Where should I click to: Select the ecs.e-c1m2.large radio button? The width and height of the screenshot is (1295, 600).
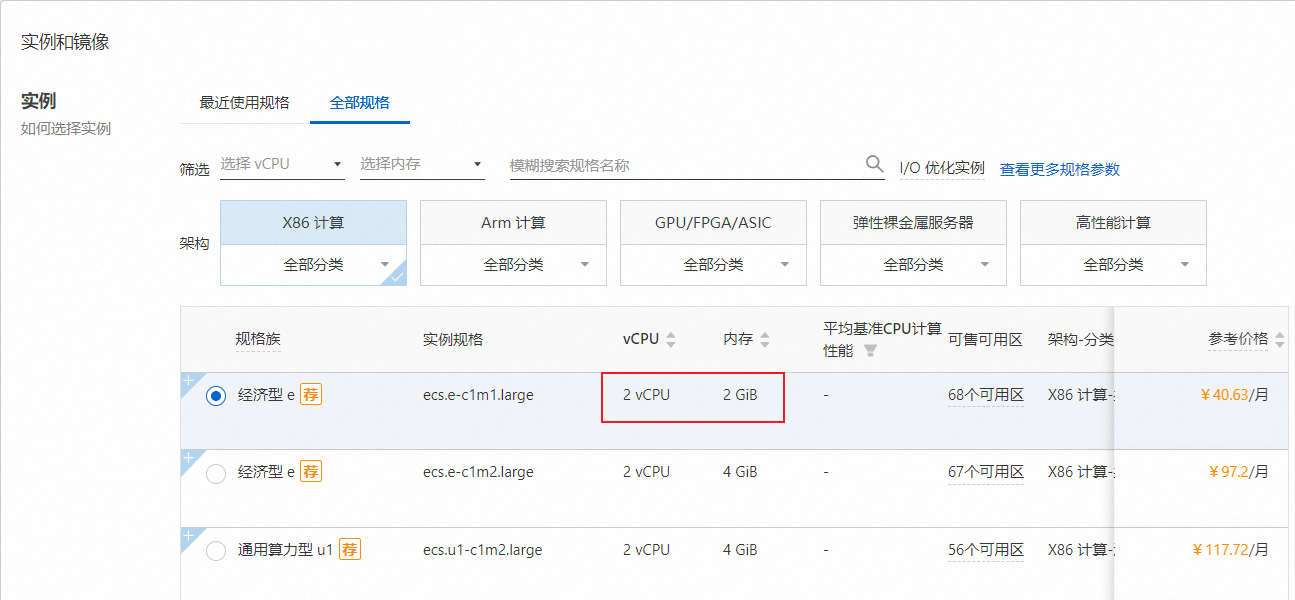pos(216,473)
